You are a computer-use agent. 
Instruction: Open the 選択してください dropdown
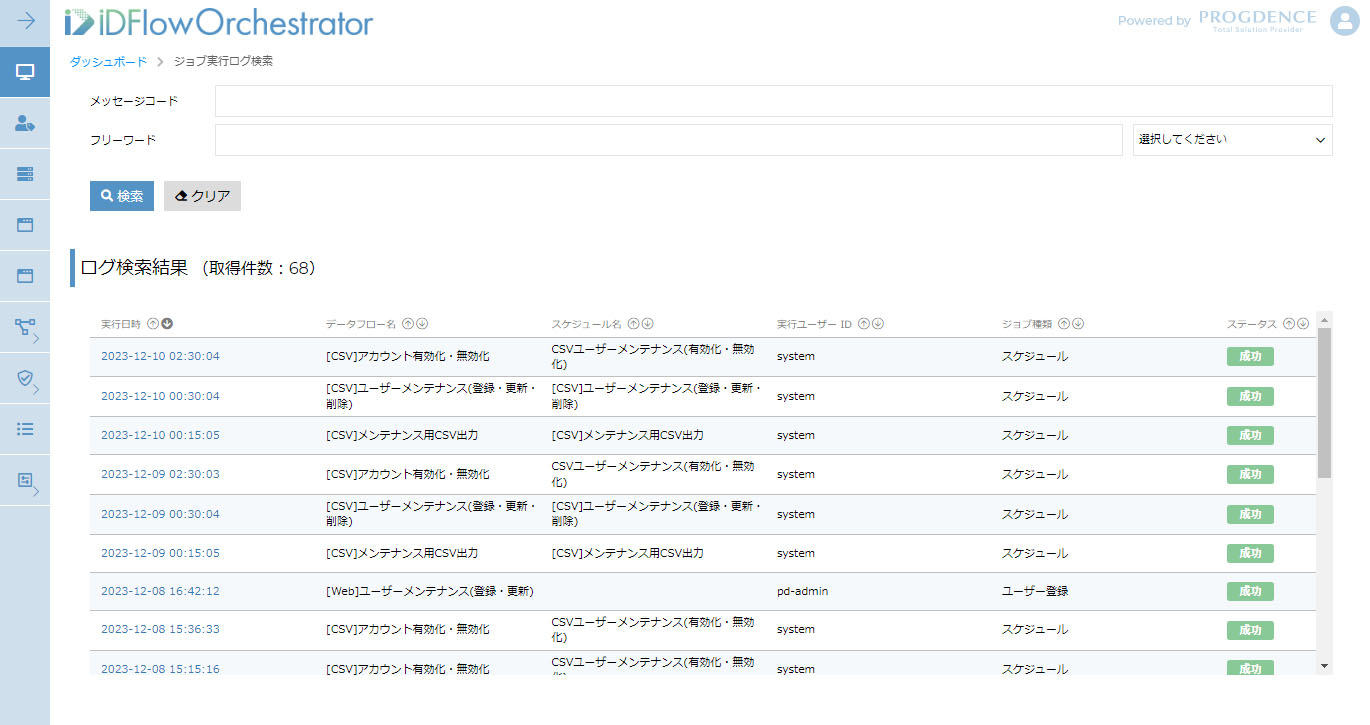(1232, 140)
